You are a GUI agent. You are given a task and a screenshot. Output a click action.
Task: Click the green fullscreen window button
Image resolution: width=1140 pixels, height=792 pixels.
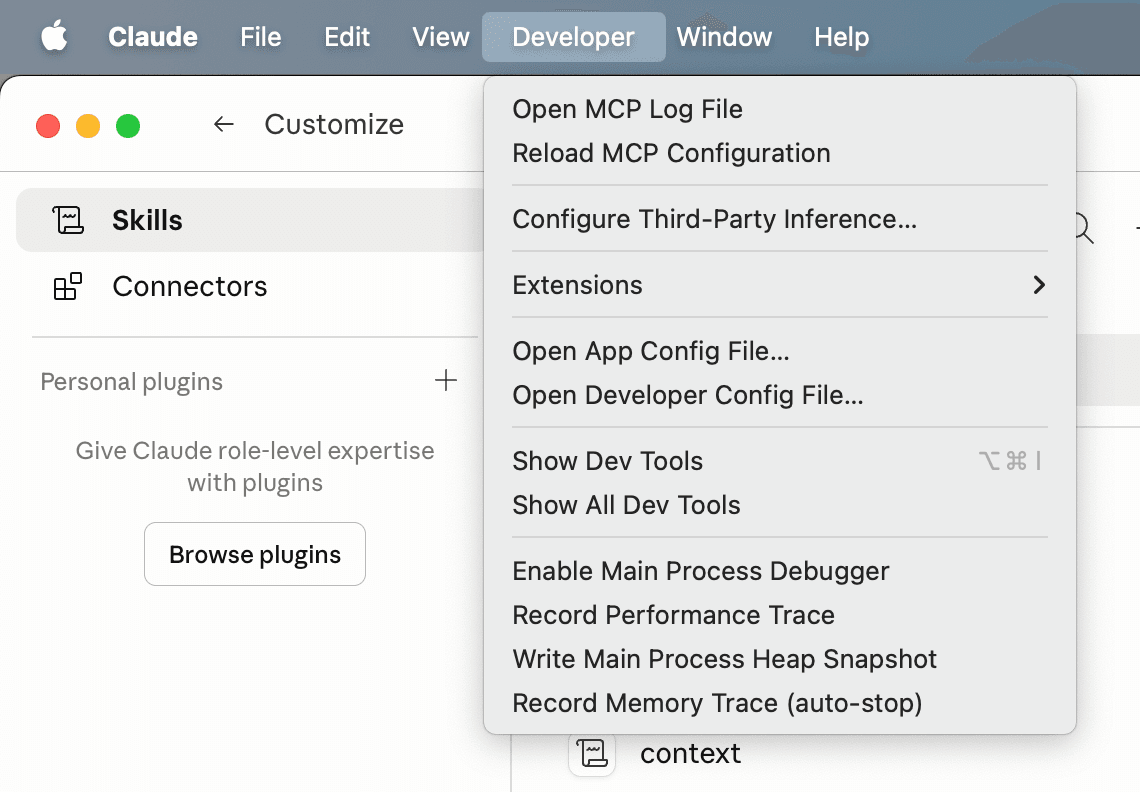click(x=128, y=126)
